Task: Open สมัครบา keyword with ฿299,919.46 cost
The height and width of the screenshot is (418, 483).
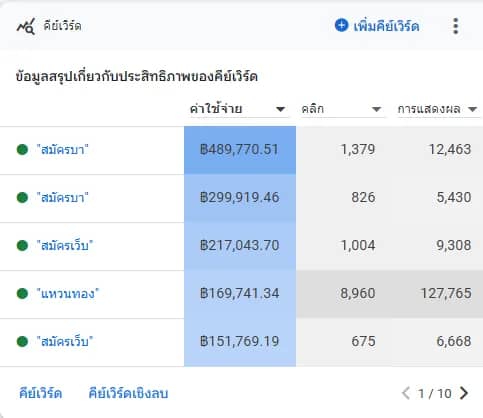Action: pos(62,198)
